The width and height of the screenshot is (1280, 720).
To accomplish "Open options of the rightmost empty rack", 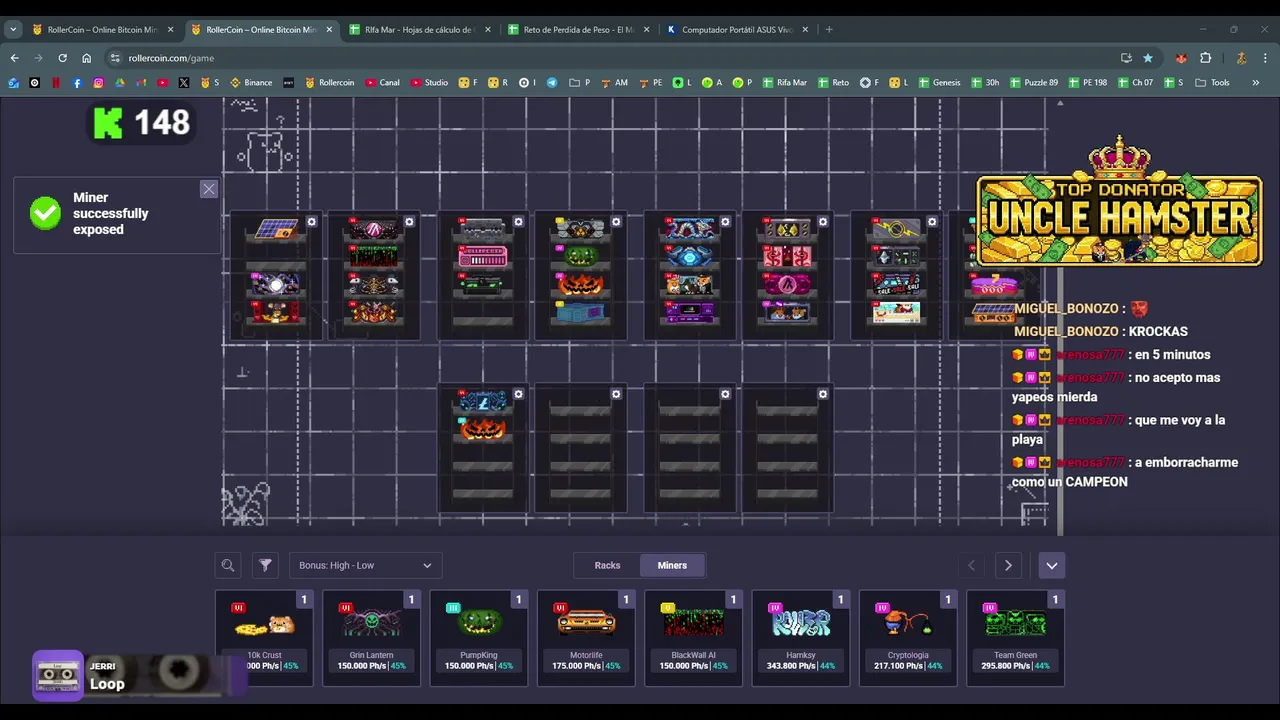I will pos(823,394).
